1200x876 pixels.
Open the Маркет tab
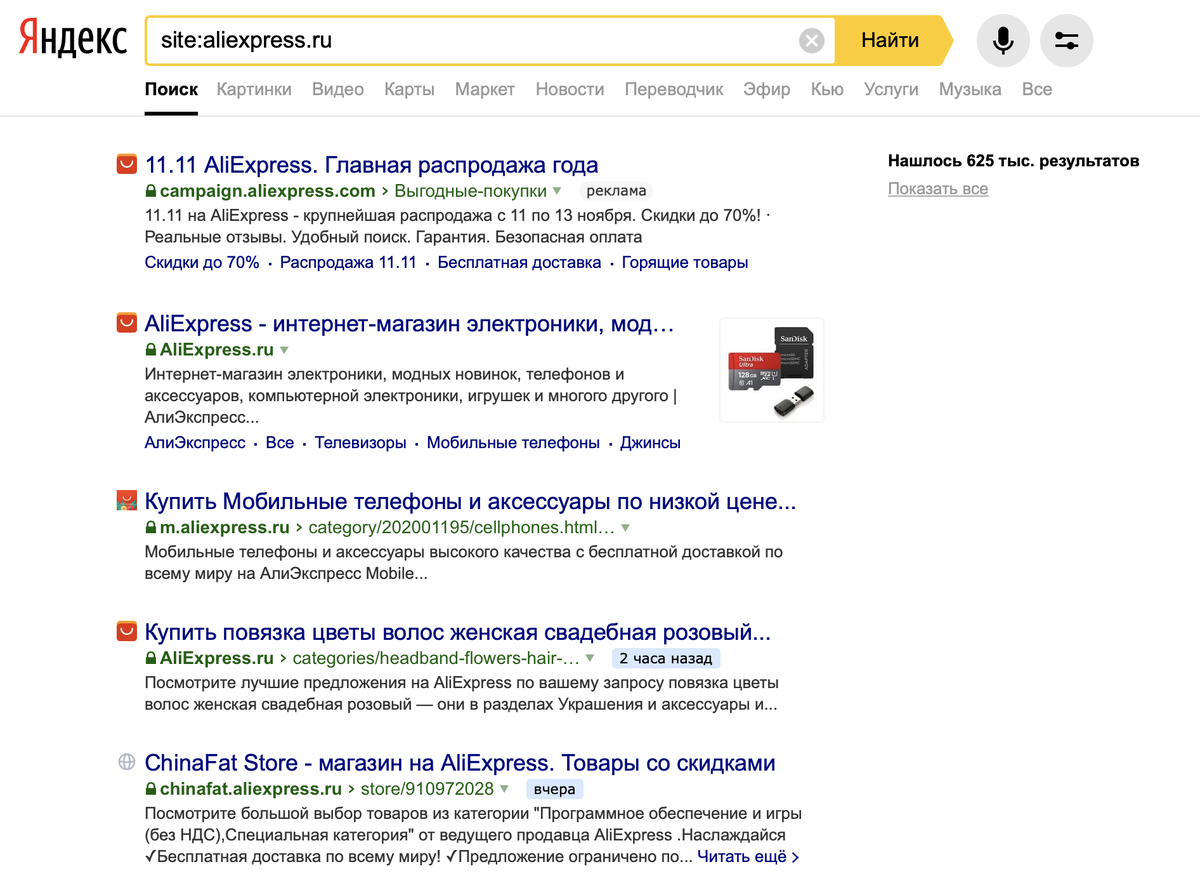point(485,89)
